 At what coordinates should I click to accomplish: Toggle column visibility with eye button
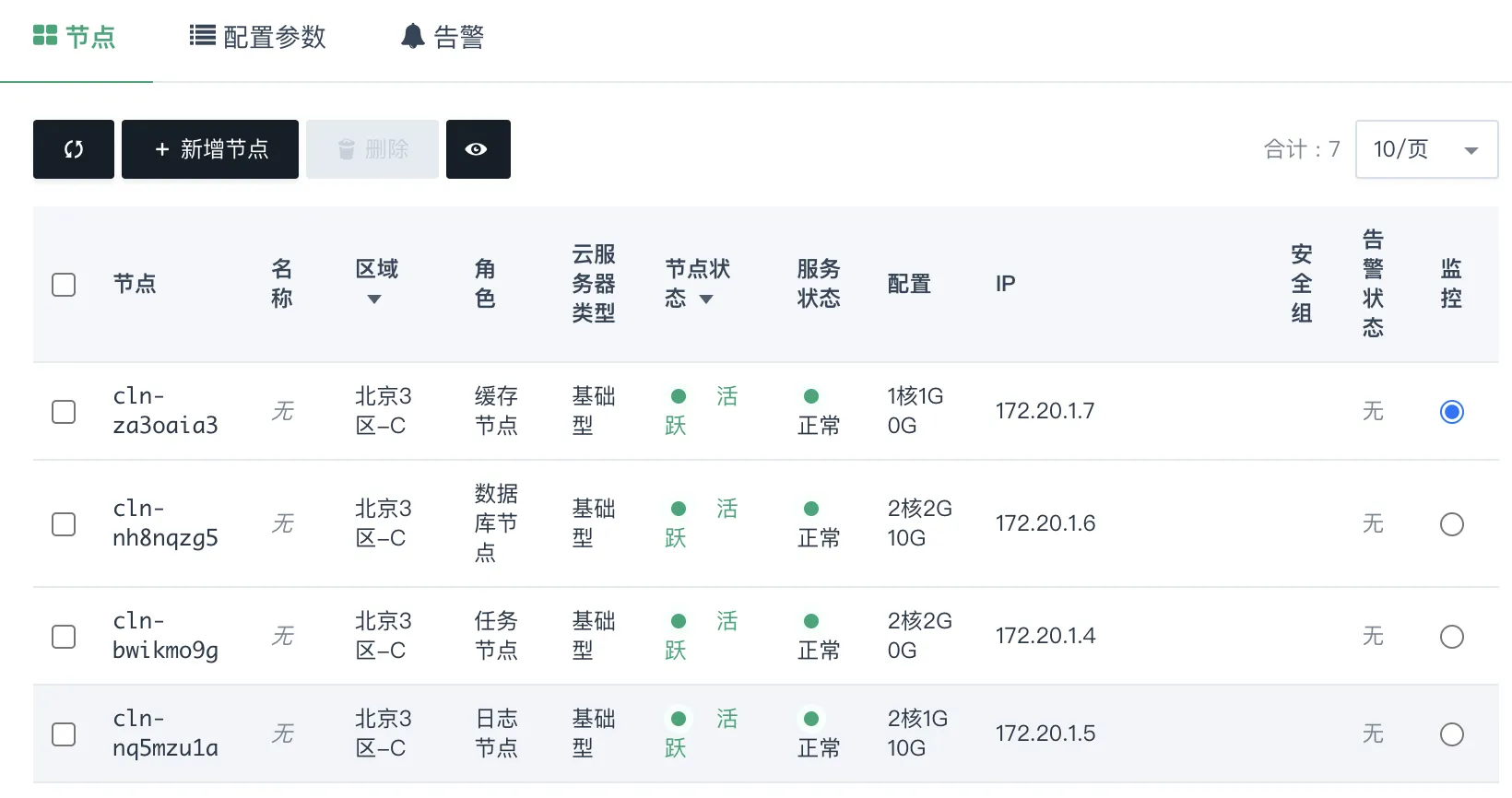(x=478, y=149)
